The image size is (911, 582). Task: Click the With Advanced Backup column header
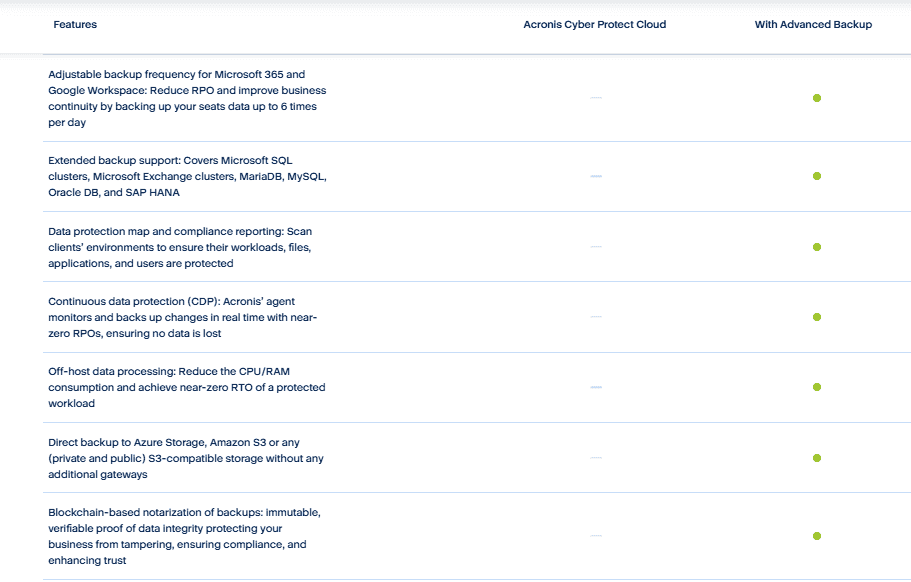(x=813, y=24)
